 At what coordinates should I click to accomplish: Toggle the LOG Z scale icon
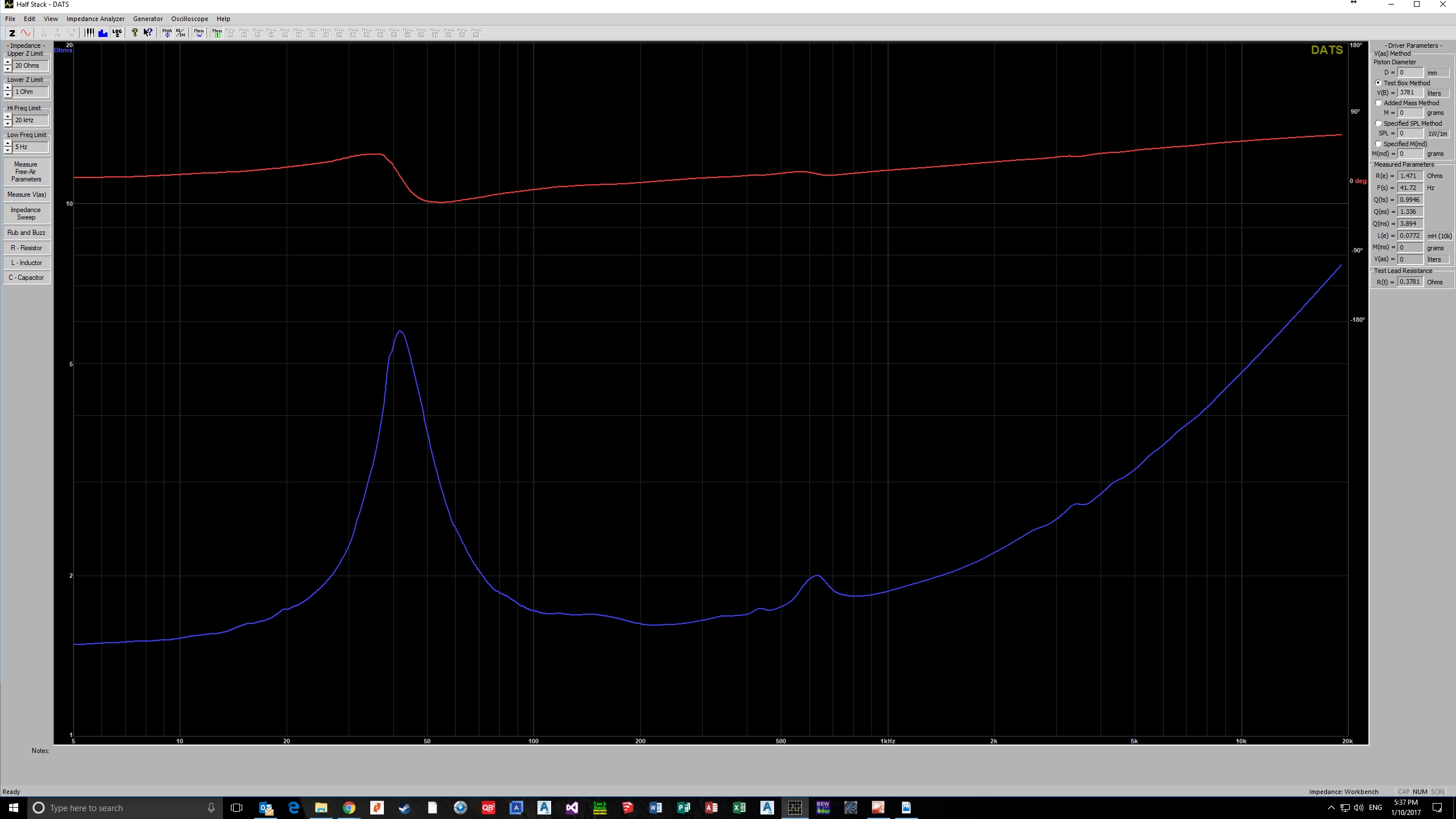(117, 33)
